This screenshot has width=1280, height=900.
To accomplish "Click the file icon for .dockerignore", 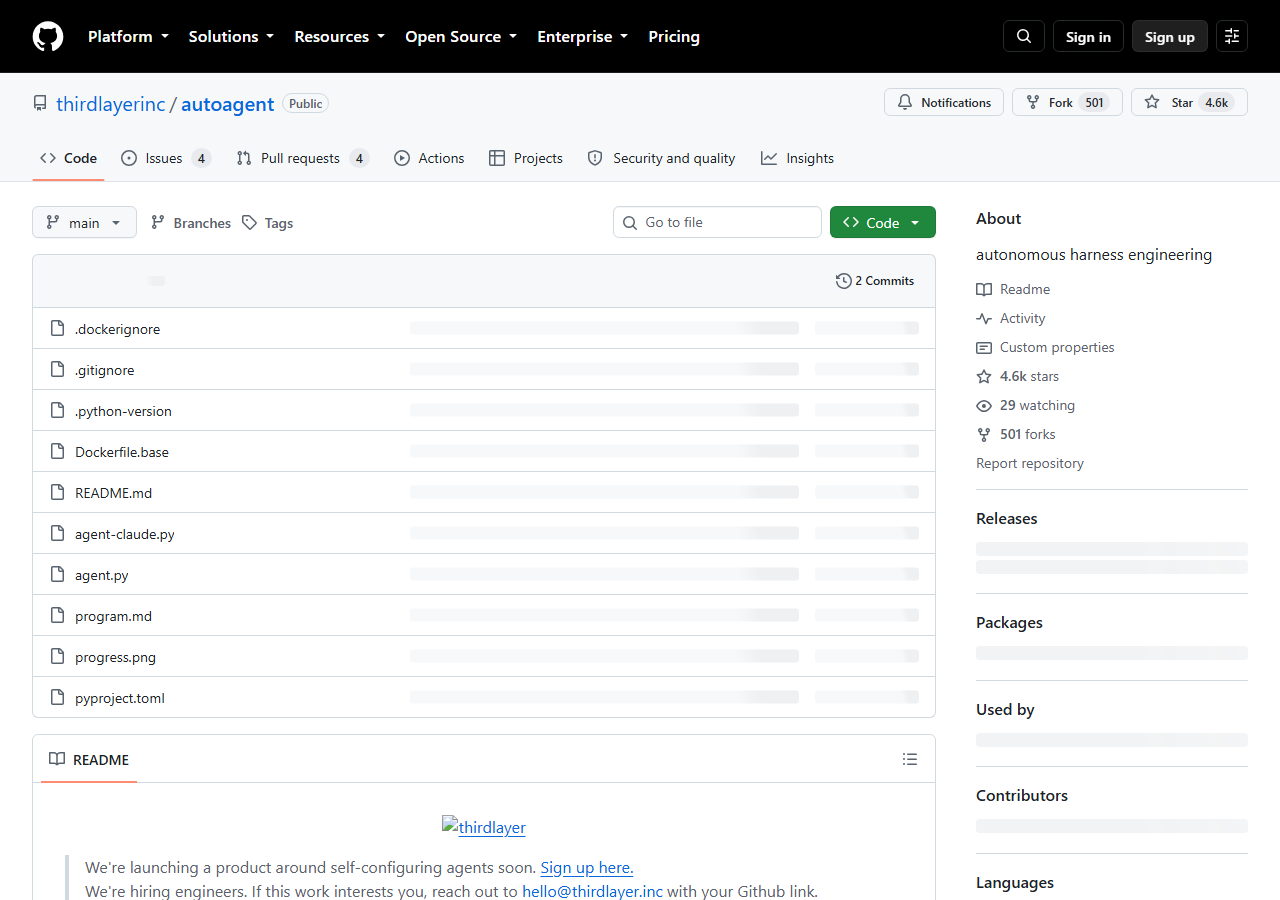I will tap(57, 329).
